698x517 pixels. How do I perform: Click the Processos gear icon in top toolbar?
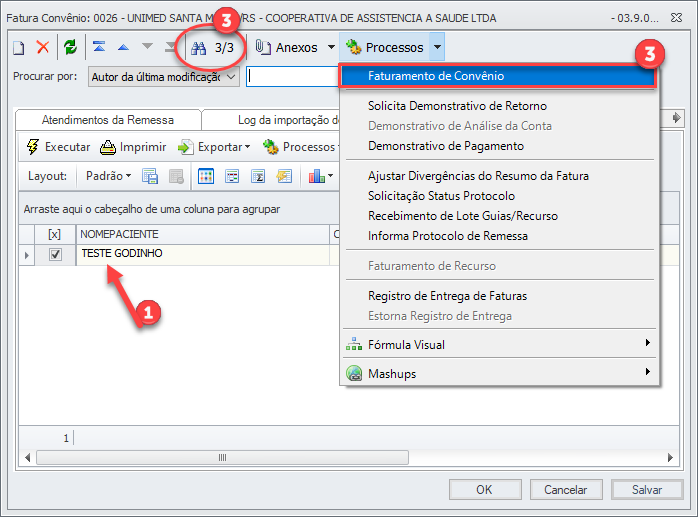coord(354,47)
